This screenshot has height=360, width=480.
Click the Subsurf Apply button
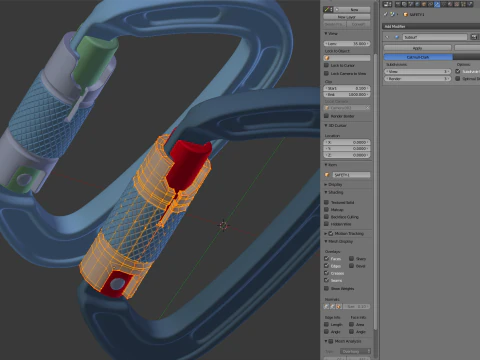(x=417, y=48)
